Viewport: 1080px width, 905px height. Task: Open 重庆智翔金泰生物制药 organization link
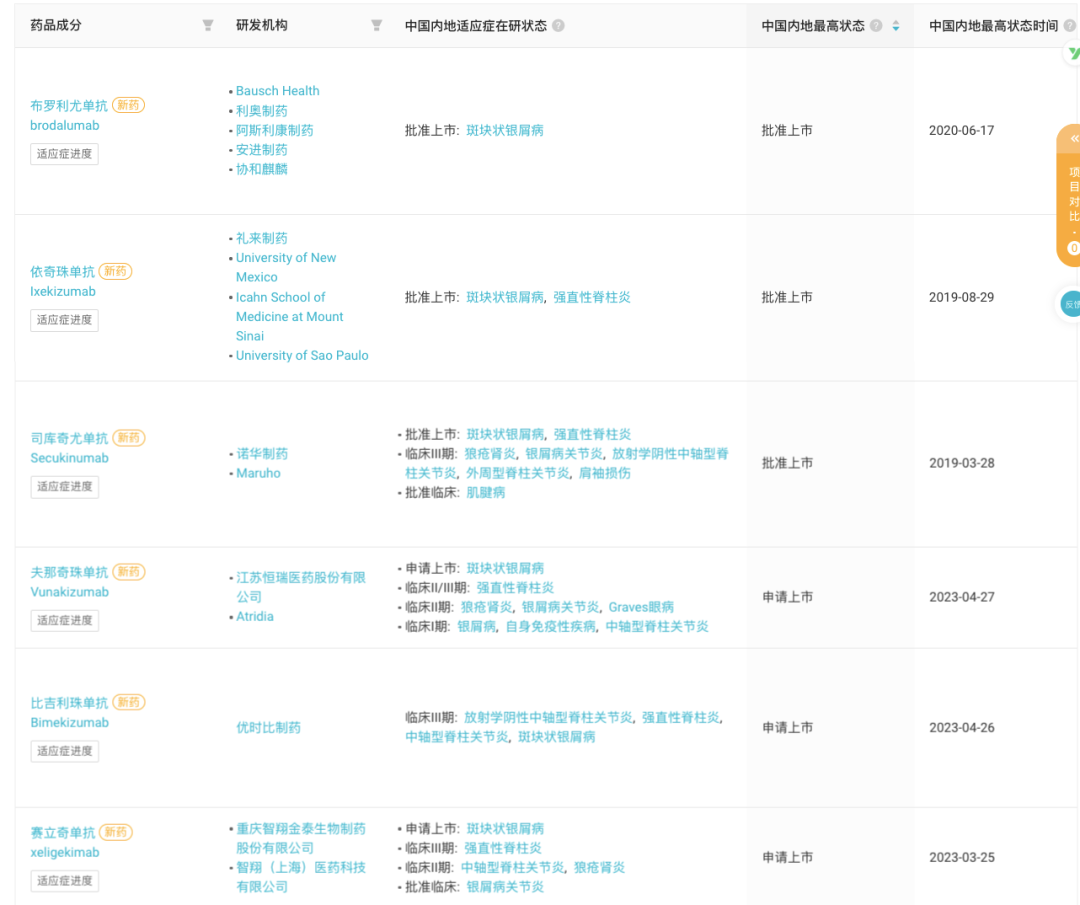tap(301, 838)
